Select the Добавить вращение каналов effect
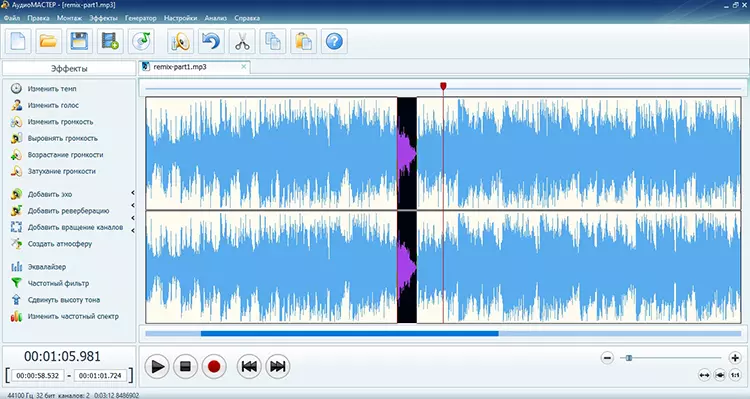This screenshot has width=750, height=399. [75, 227]
